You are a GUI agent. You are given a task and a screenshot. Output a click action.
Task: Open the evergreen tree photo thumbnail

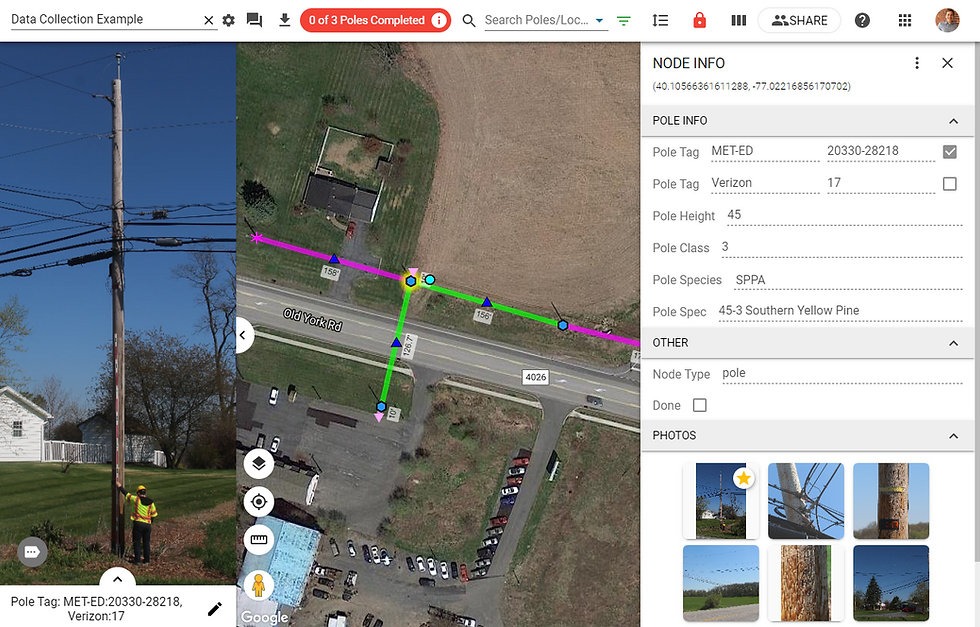(x=891, y=583)
